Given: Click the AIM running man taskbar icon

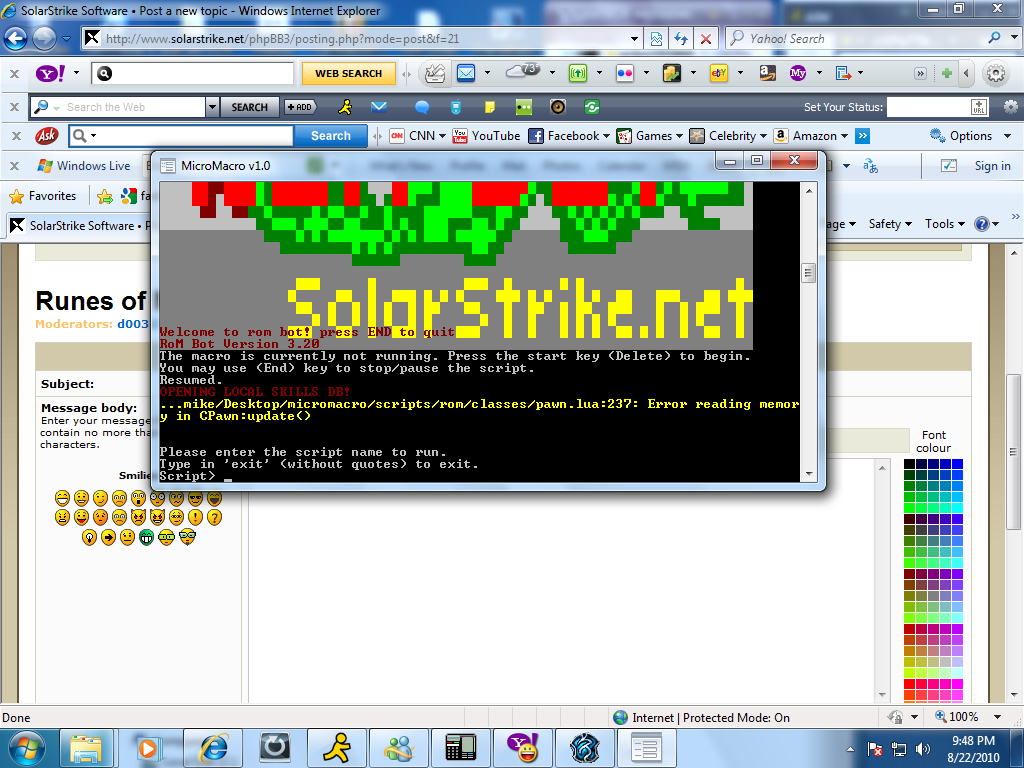Looking at the screenshot, I should [x=336, y=748].
